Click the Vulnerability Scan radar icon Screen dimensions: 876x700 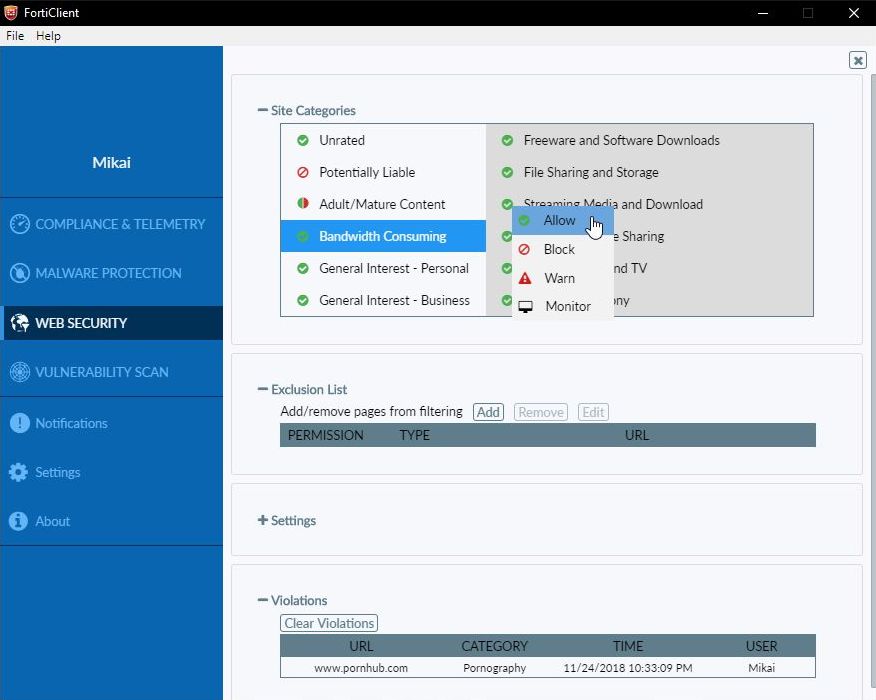19,372
